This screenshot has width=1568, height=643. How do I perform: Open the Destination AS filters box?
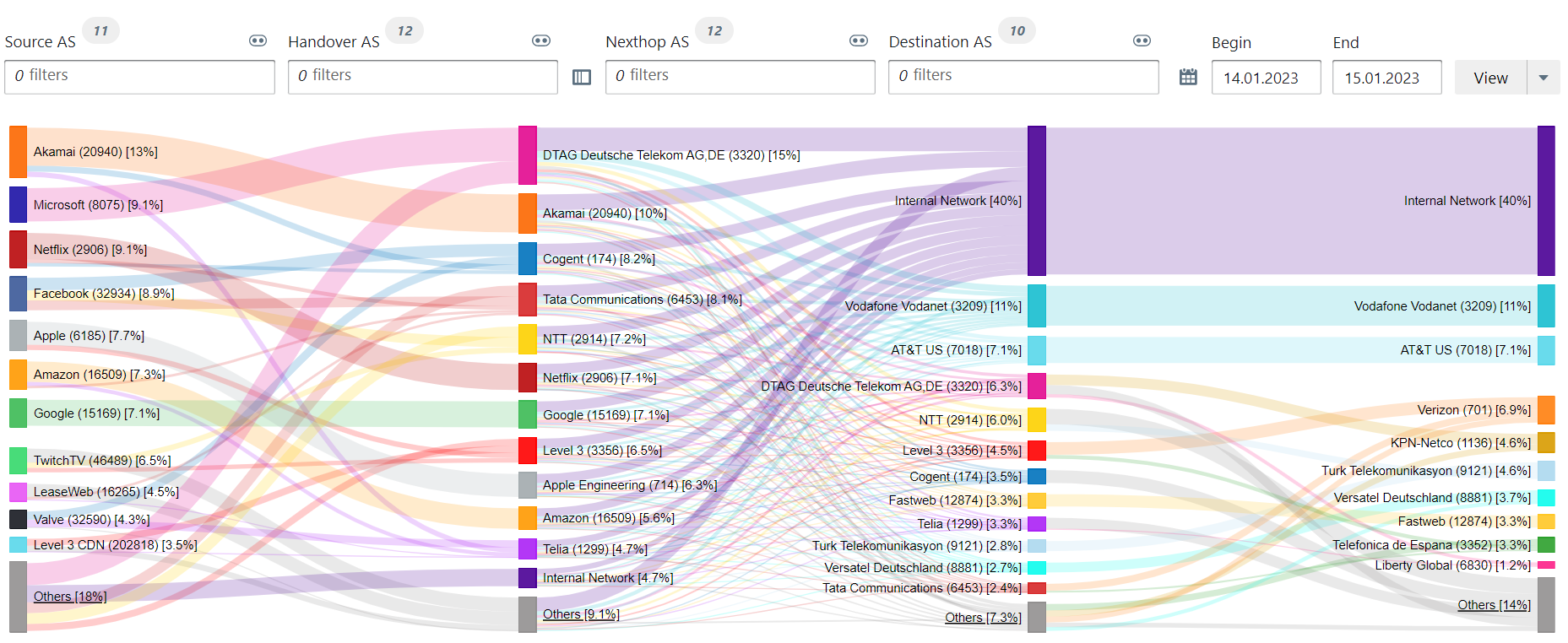(1023, 77)
